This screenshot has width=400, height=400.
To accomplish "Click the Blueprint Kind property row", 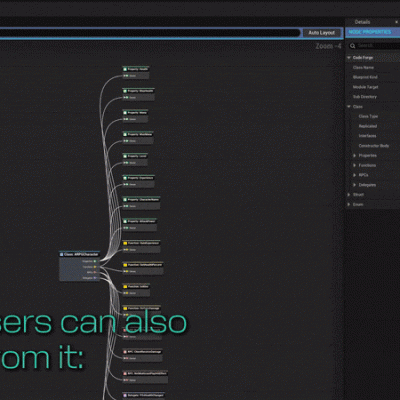I will click(373, 77).
